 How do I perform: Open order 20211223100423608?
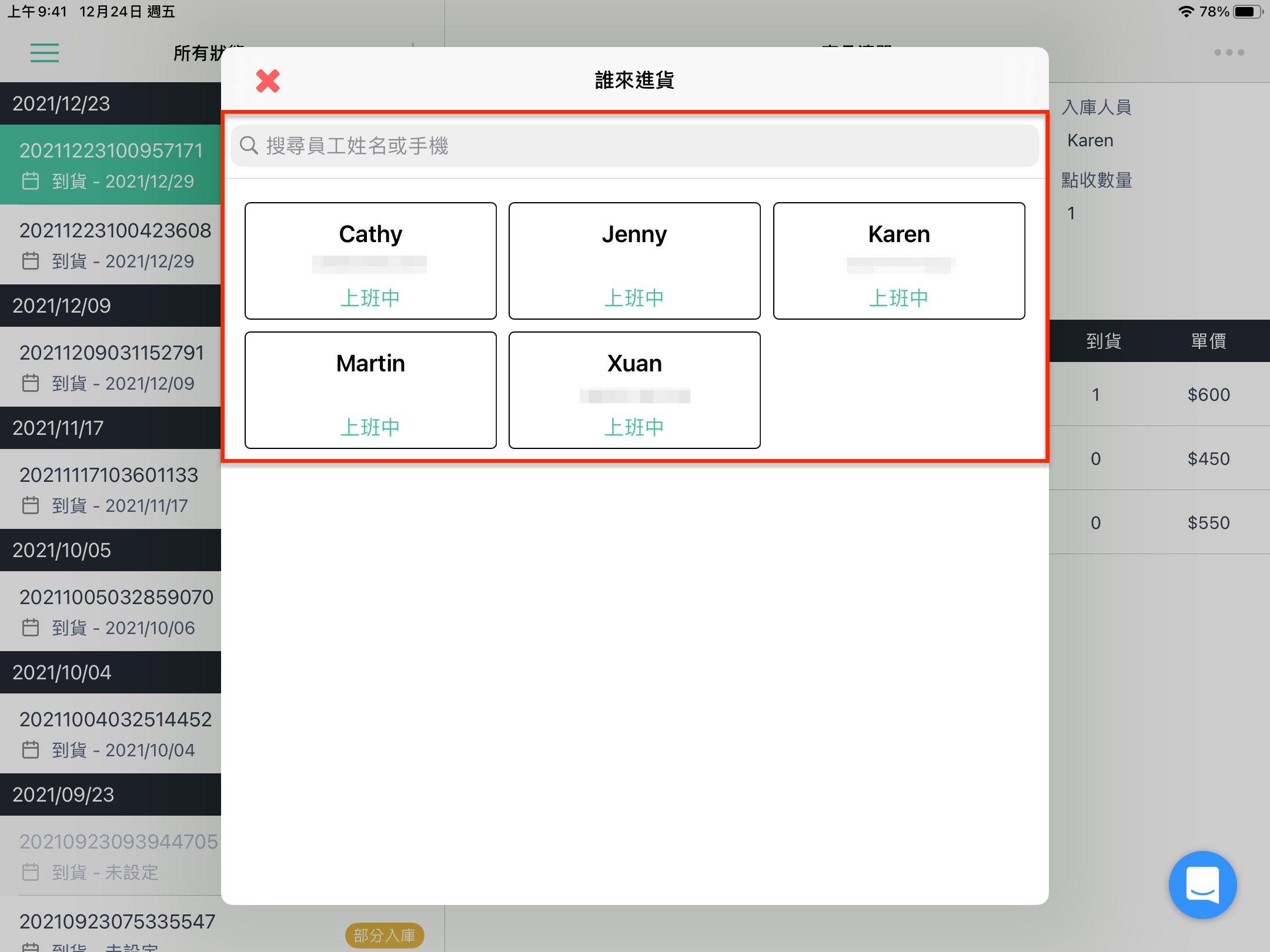click(111, 244)
